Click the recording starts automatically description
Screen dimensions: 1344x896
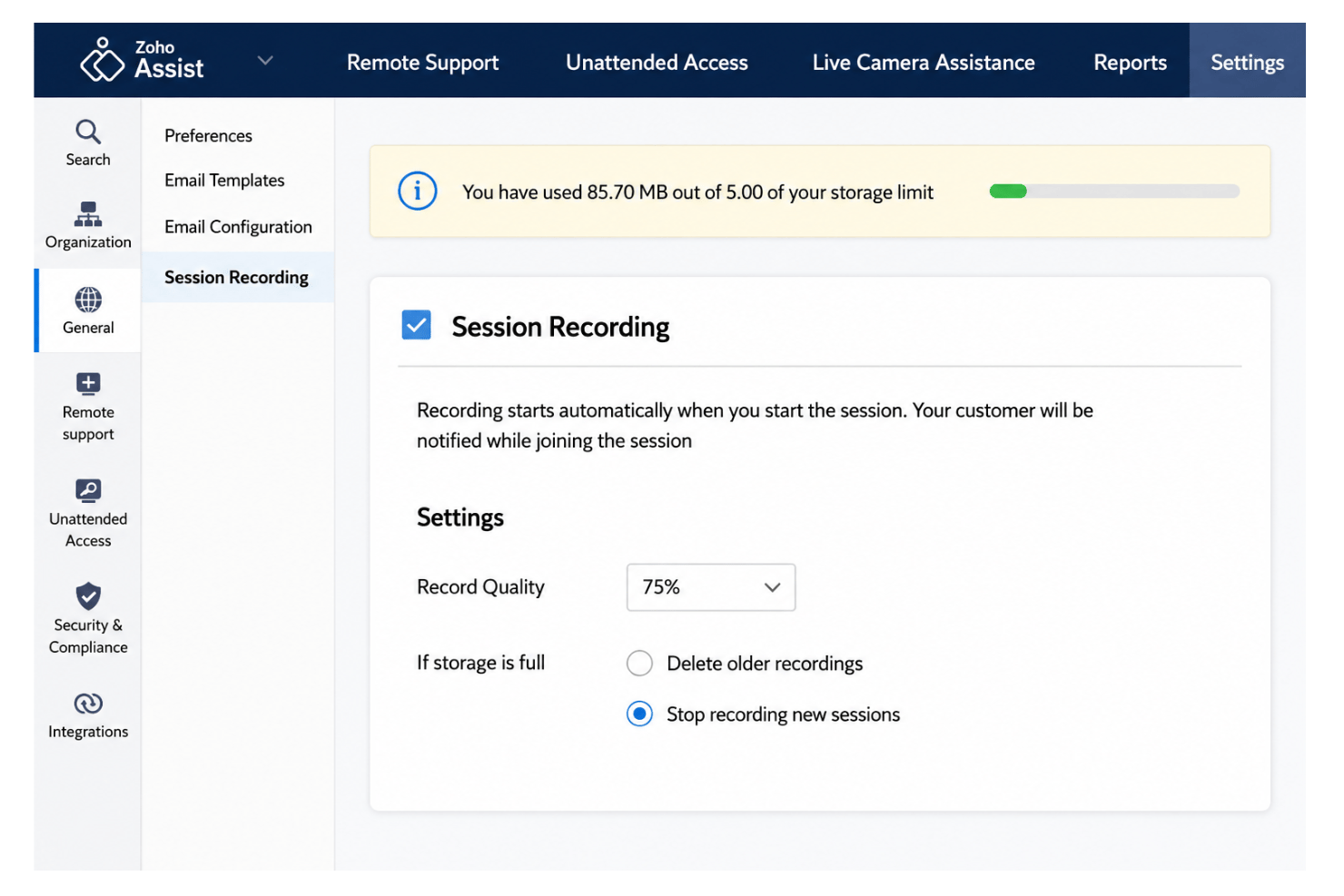coord(755,426)
